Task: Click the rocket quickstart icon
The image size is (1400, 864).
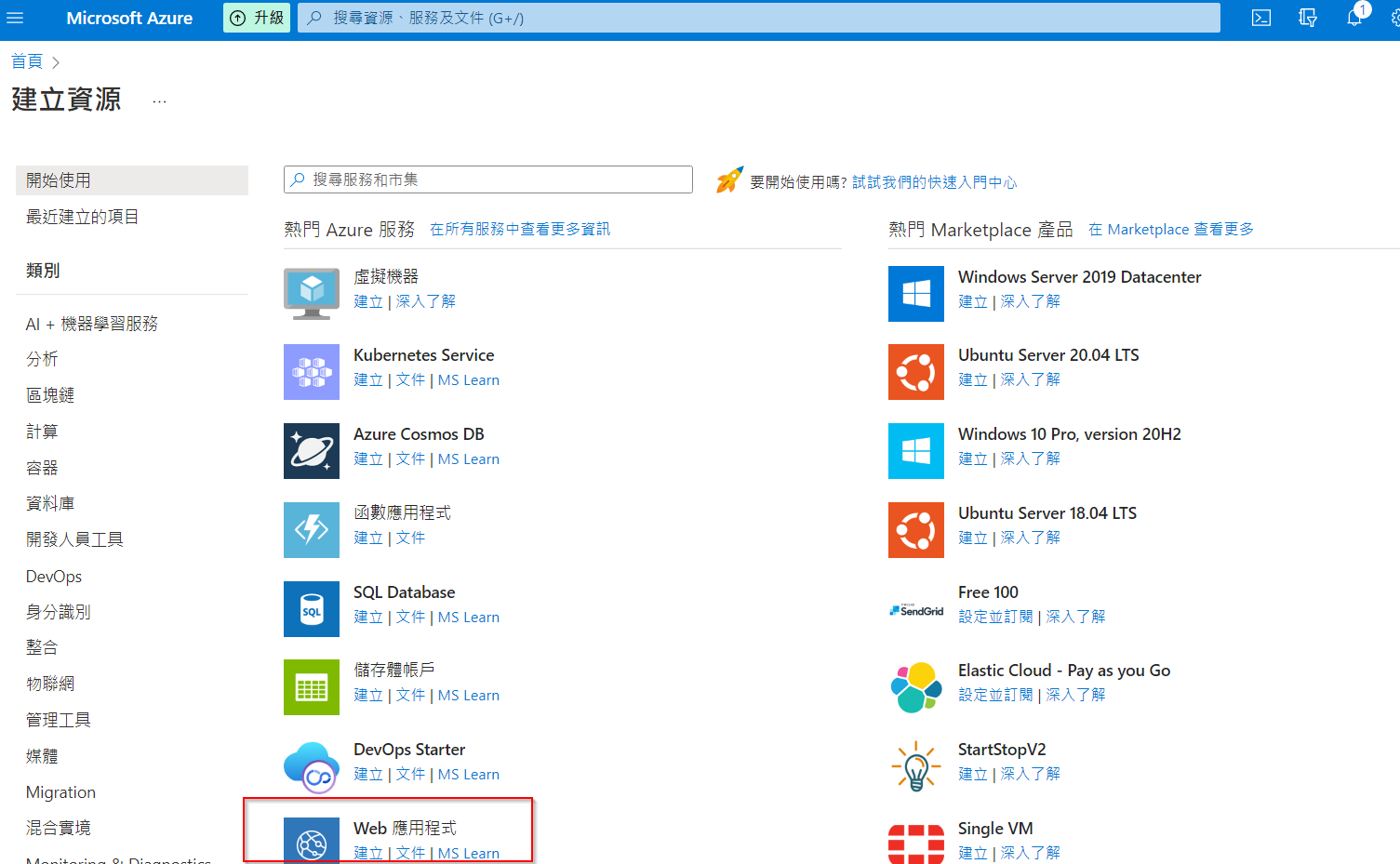Action: click(729, 180)
